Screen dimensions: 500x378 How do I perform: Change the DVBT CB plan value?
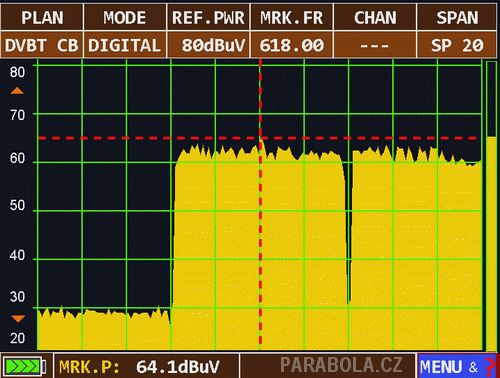click(x=42, y=45)
